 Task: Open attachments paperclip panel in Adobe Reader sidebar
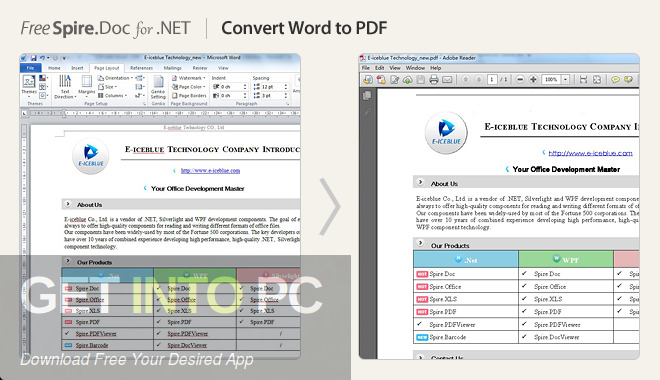(x=367, y=112)
